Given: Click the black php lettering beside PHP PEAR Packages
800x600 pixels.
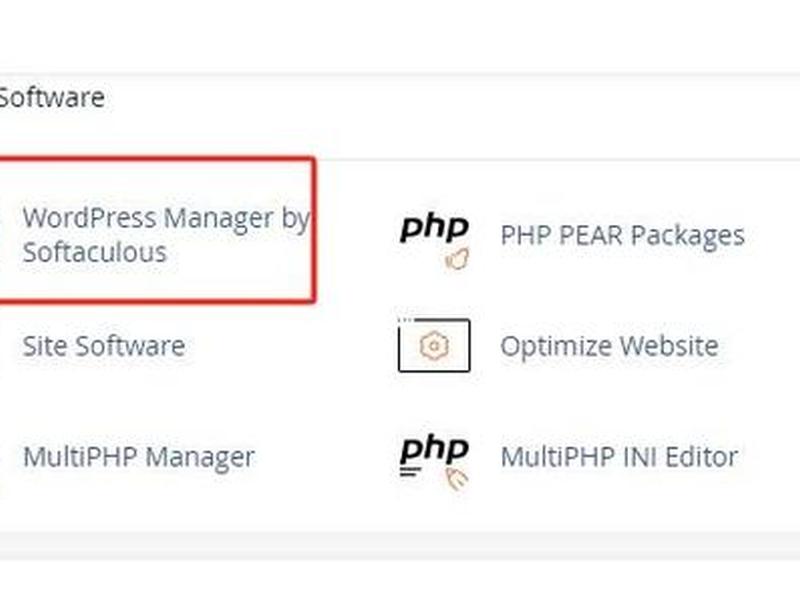Looking at the screenshot, I should pos(434,228).
